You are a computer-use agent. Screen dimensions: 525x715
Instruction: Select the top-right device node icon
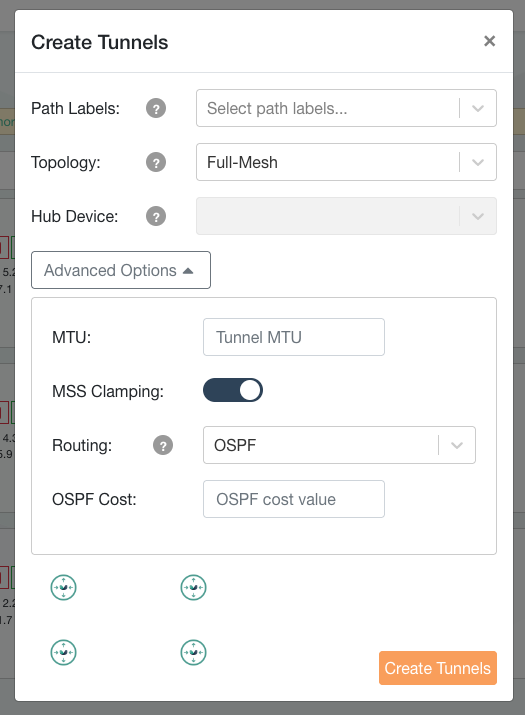[193, 587]
